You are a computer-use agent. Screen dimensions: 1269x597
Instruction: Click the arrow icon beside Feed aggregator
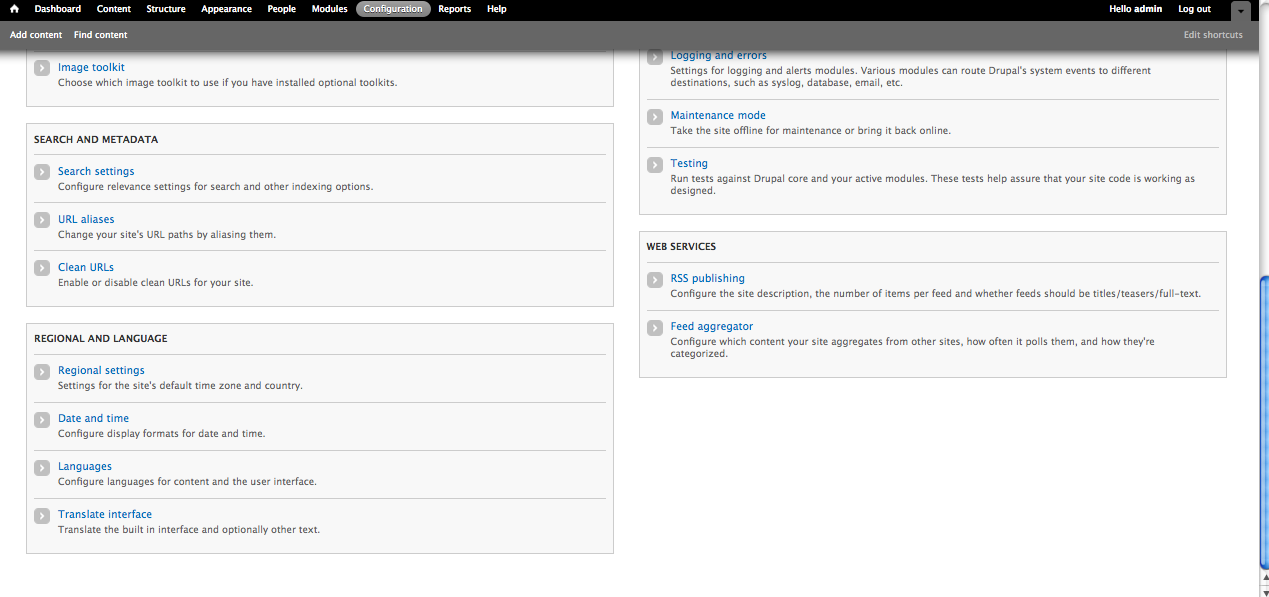pyautogui.click(x=654, y=327)
